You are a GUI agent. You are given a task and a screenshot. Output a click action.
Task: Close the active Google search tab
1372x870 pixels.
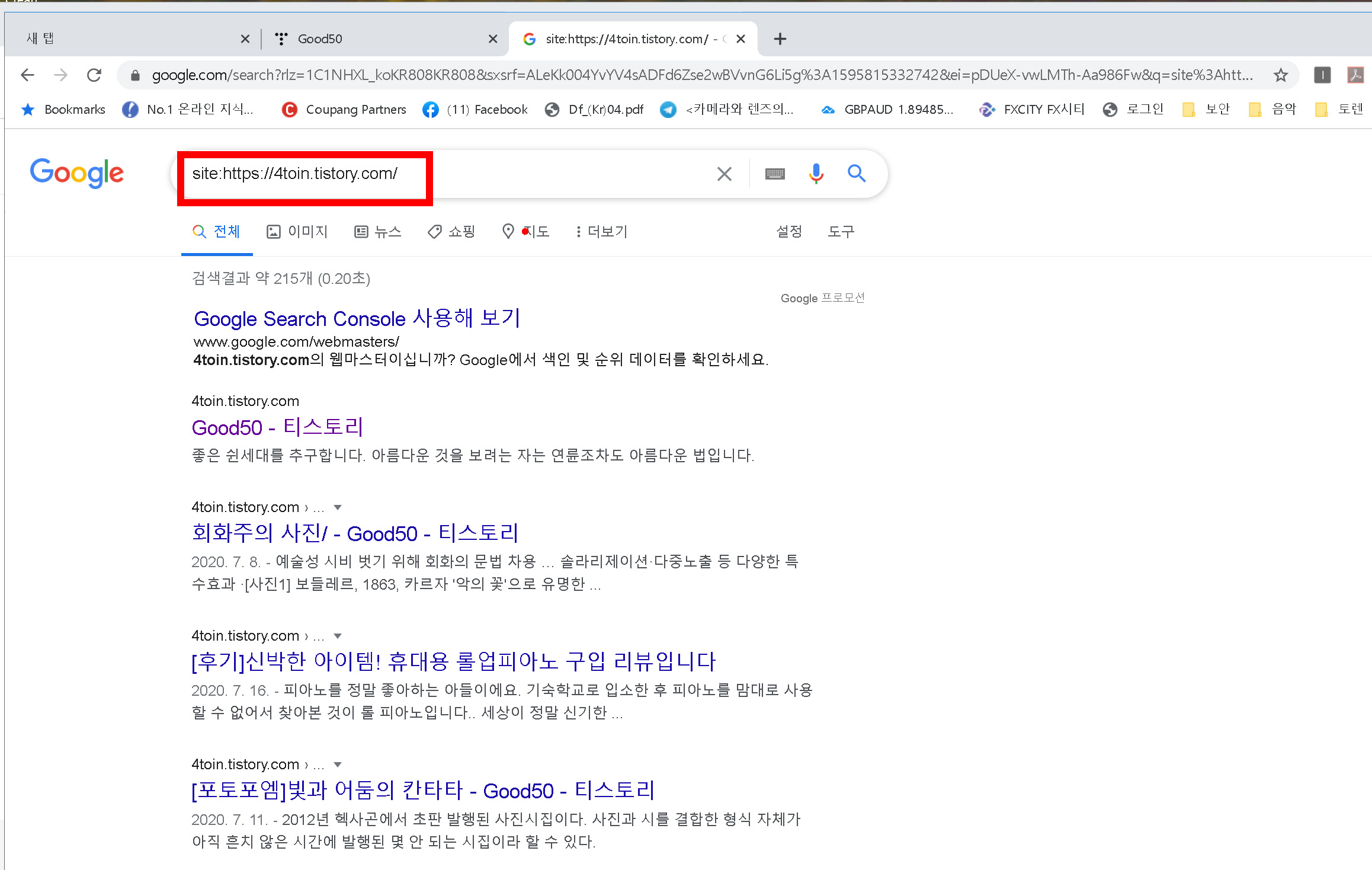(741, 39)
